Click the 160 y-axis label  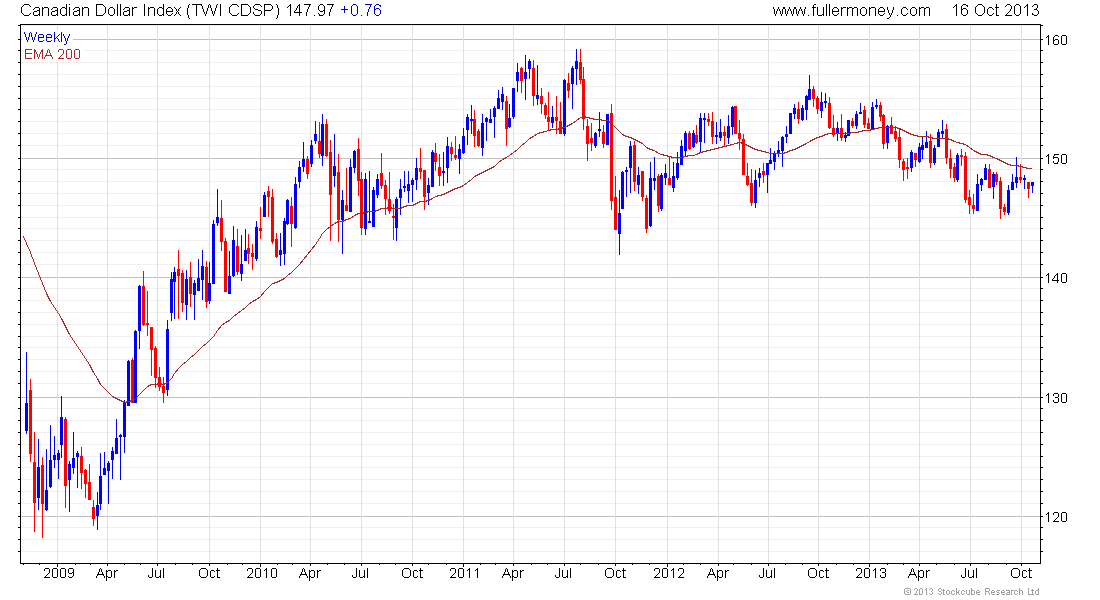pos(1057,40)
